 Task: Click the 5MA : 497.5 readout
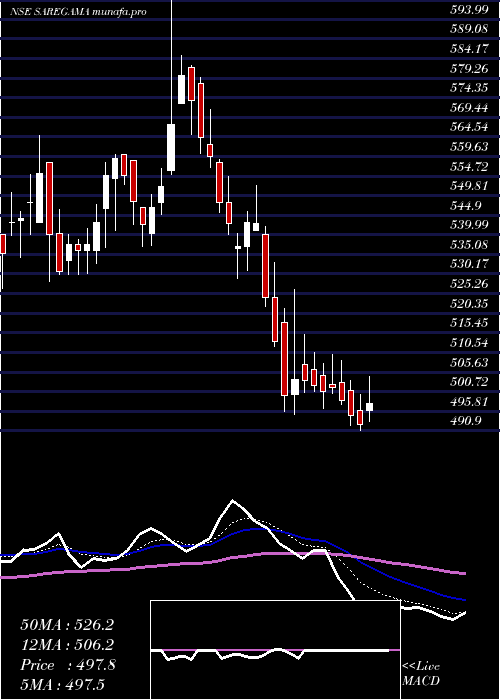point(62,684)
